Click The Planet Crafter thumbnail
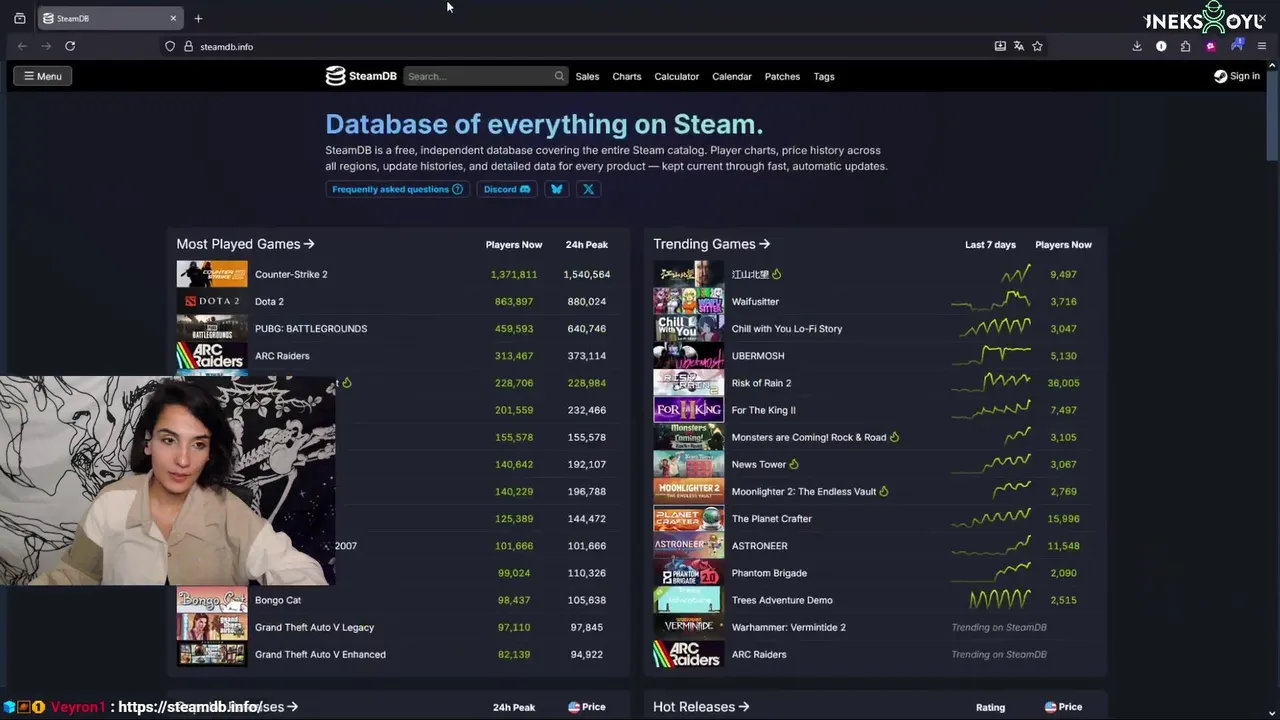 688,518
